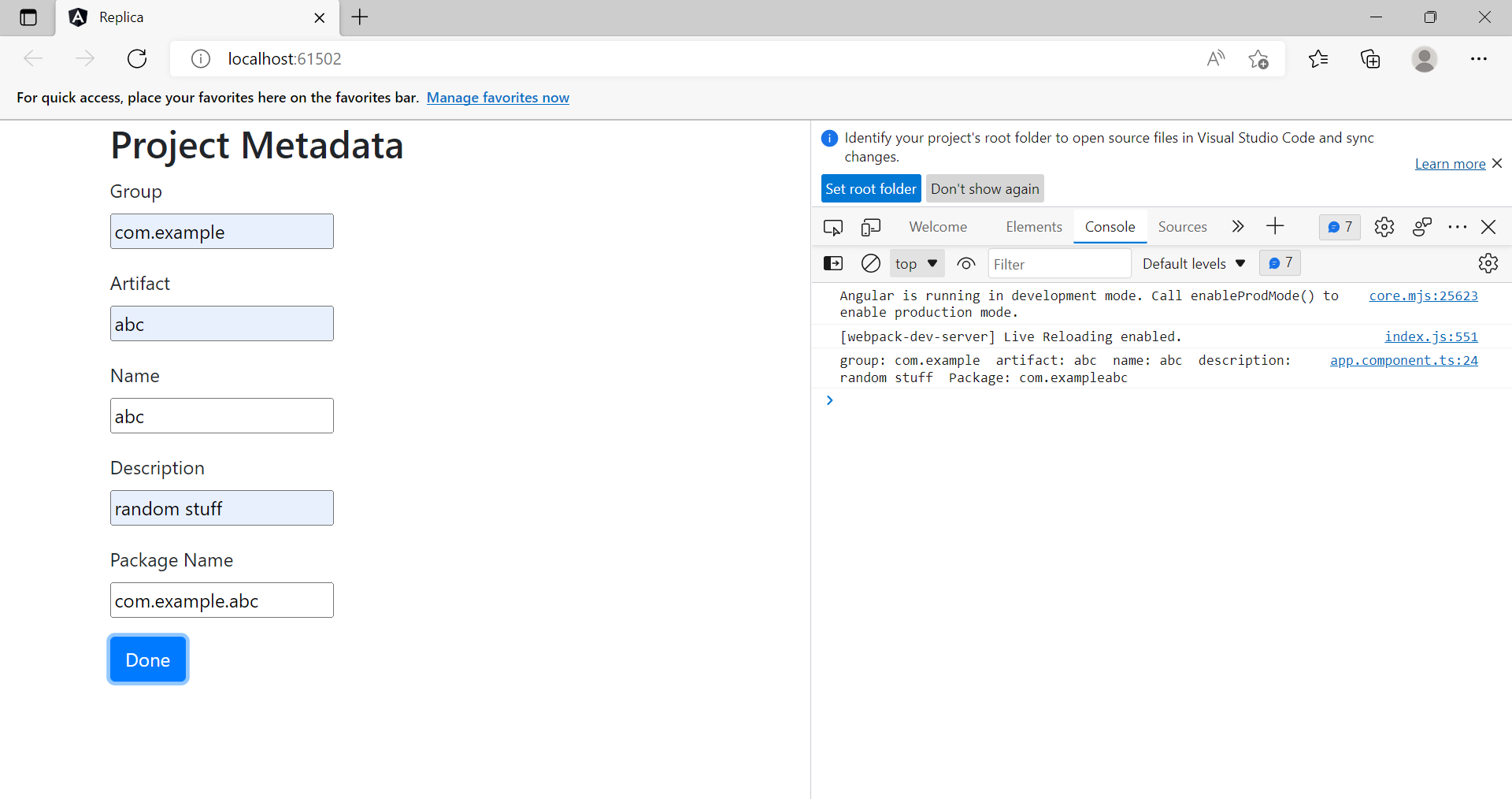Open DevTools Settings gear in tab bar
This screenshot has height=799, width=1512.
tap(1384, 227)
